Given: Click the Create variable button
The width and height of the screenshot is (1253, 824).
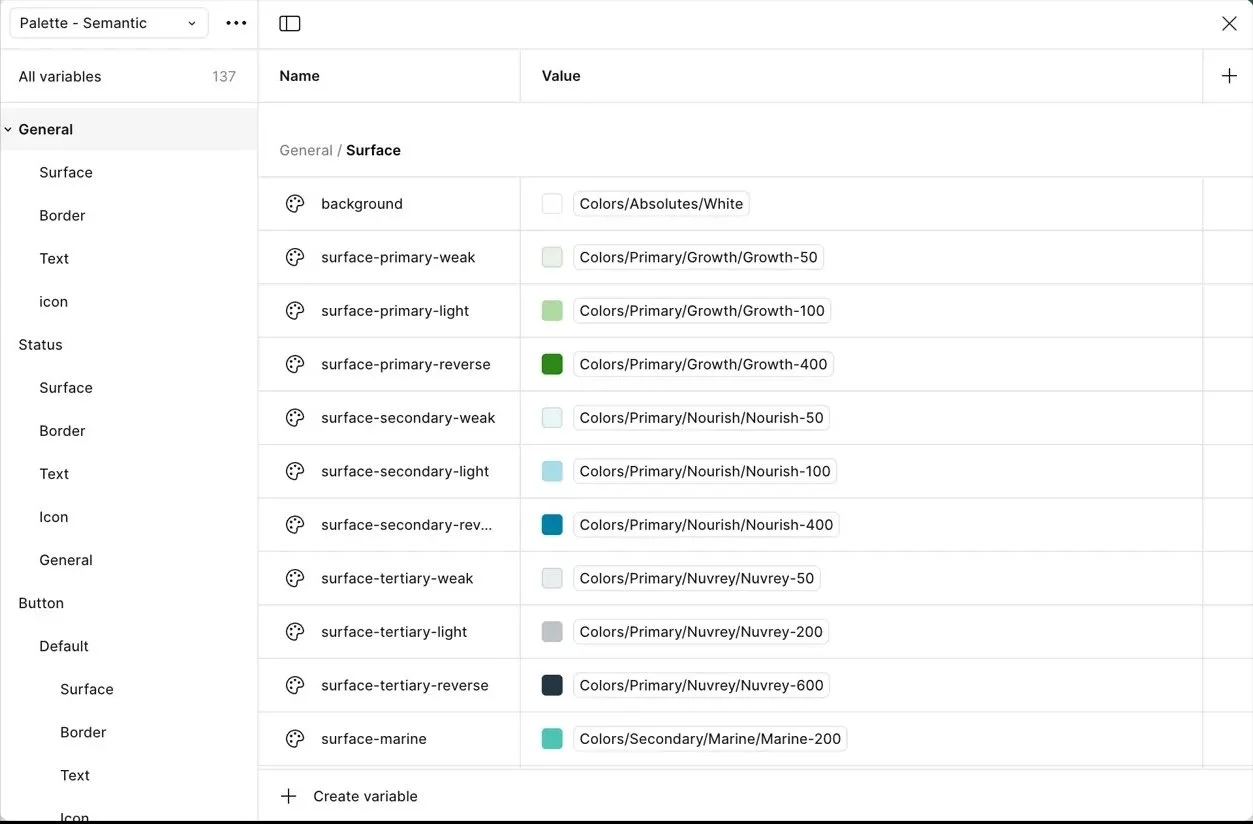Looking at the screenshot, I should [349, 796].
